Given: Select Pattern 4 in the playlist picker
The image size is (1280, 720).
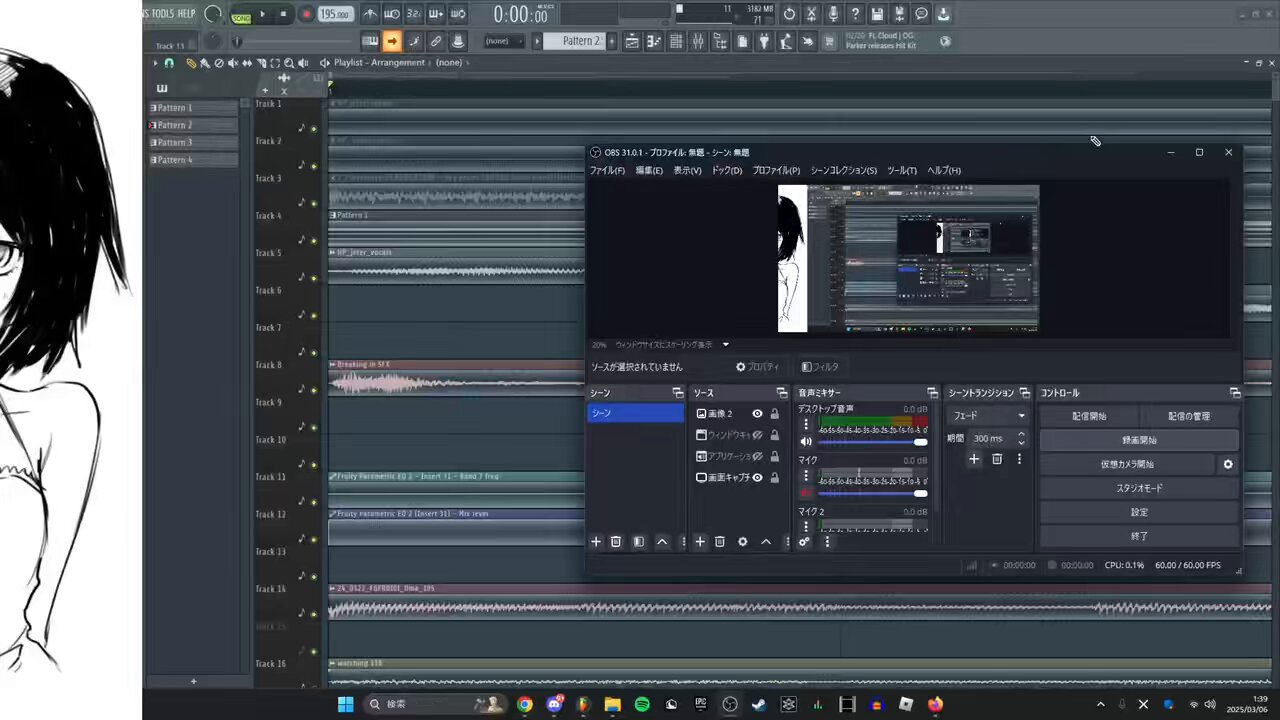Looking at the screenshot, I should tap(194, 160).
